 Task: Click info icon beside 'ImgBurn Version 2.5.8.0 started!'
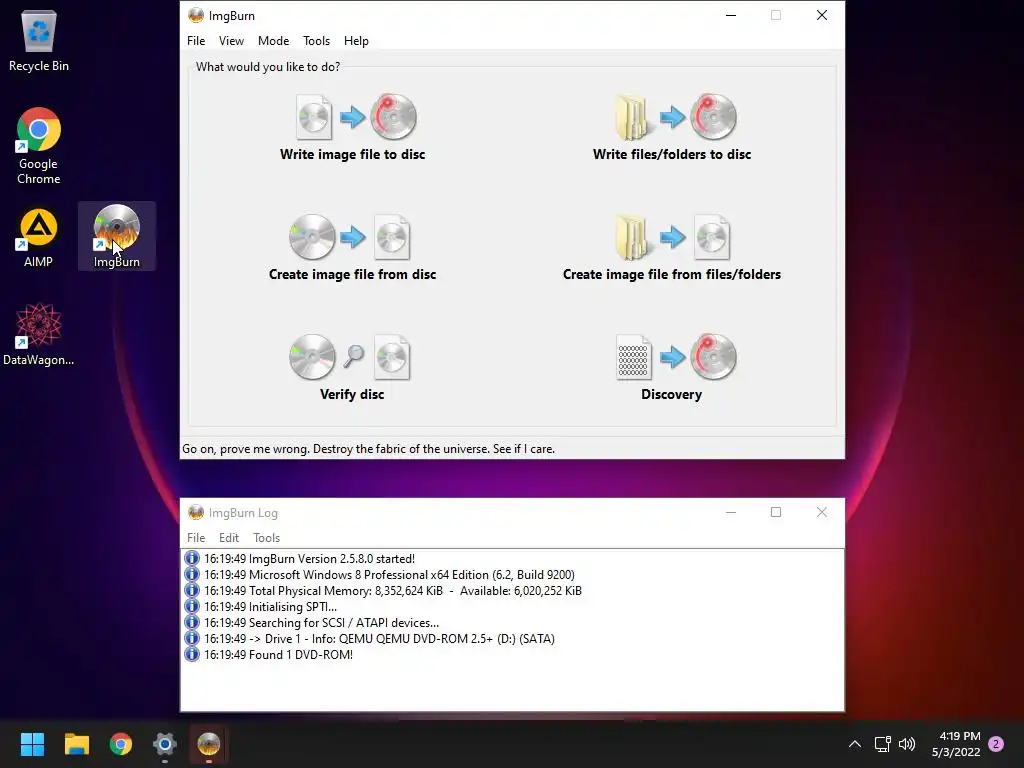(191, 558)
